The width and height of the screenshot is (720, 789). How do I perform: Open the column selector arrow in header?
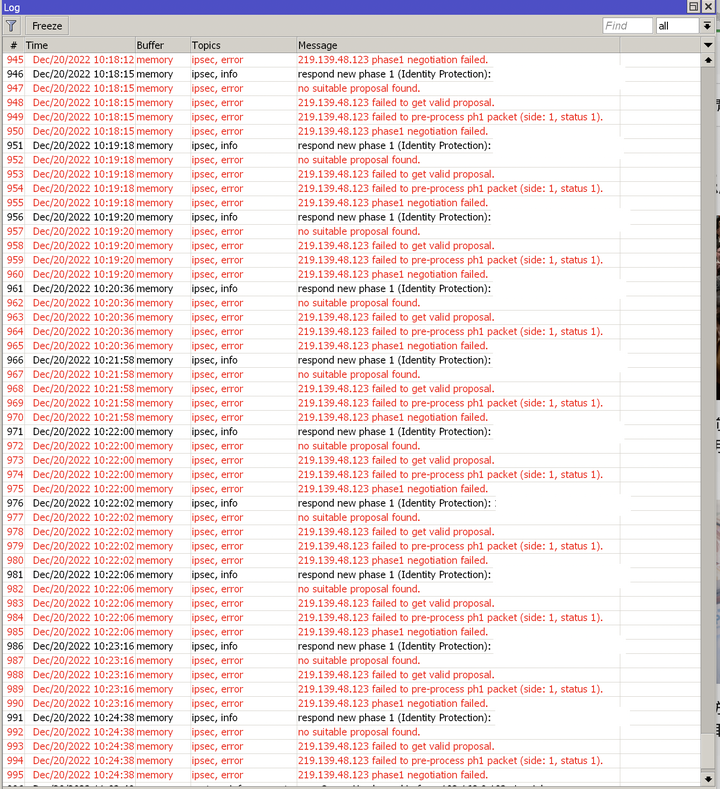click(708, 45)
